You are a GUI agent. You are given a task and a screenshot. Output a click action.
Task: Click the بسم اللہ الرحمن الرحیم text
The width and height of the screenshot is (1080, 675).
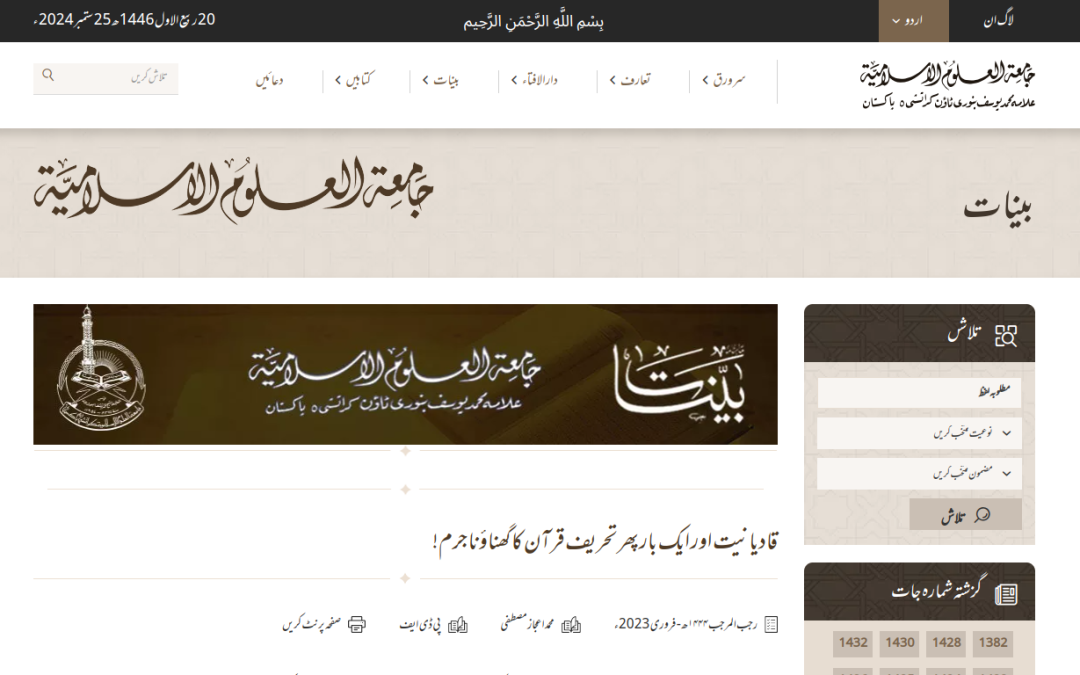[533, 21]
